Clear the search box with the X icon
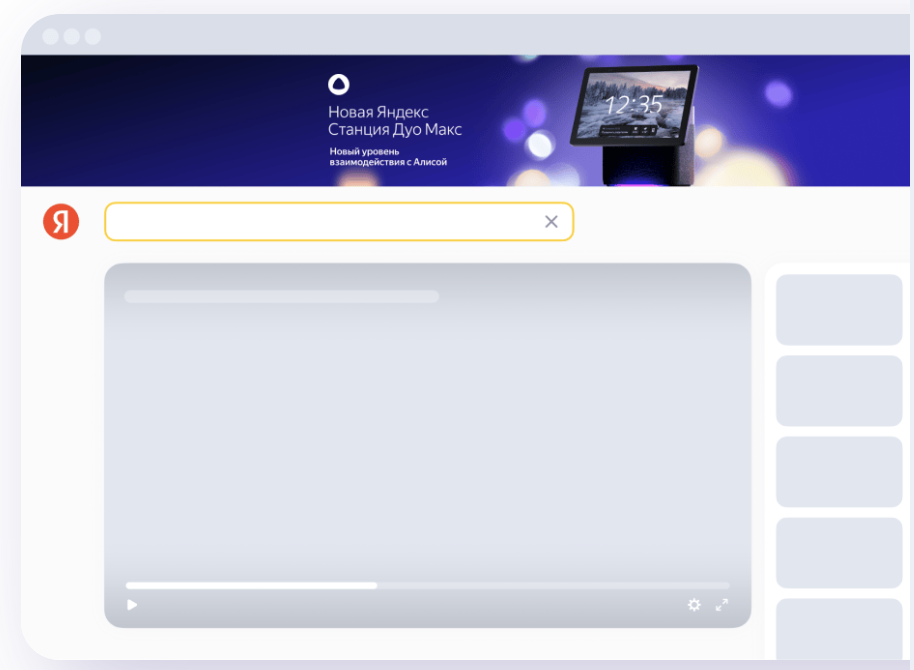Viewport: 914px width, 670px height. coord(551,222)
